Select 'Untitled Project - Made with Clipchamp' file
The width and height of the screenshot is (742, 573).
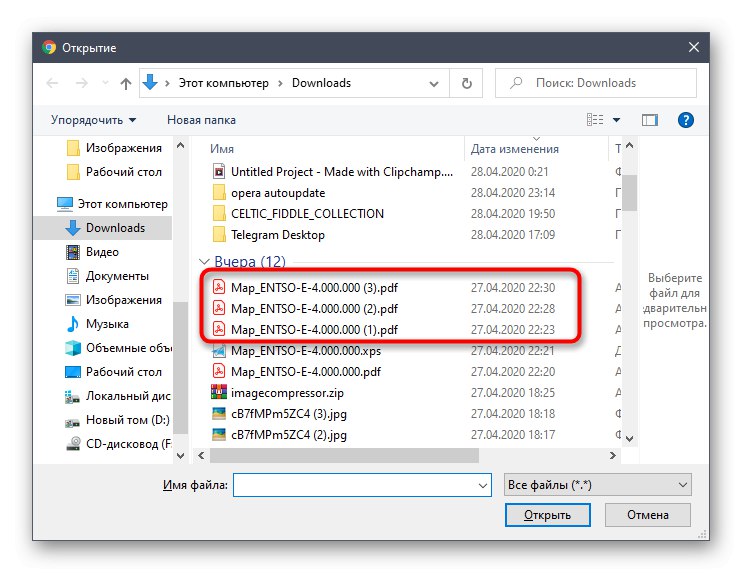coord(331,172)
